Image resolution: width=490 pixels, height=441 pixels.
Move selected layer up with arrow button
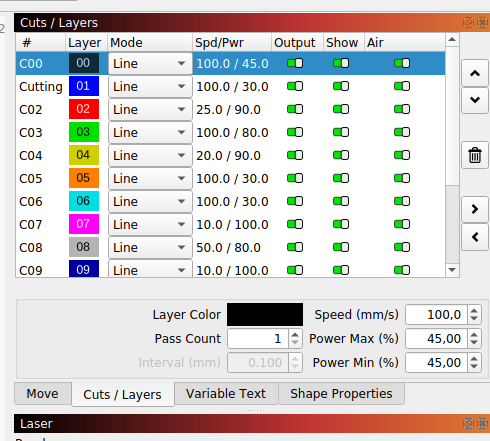point(475,73)
